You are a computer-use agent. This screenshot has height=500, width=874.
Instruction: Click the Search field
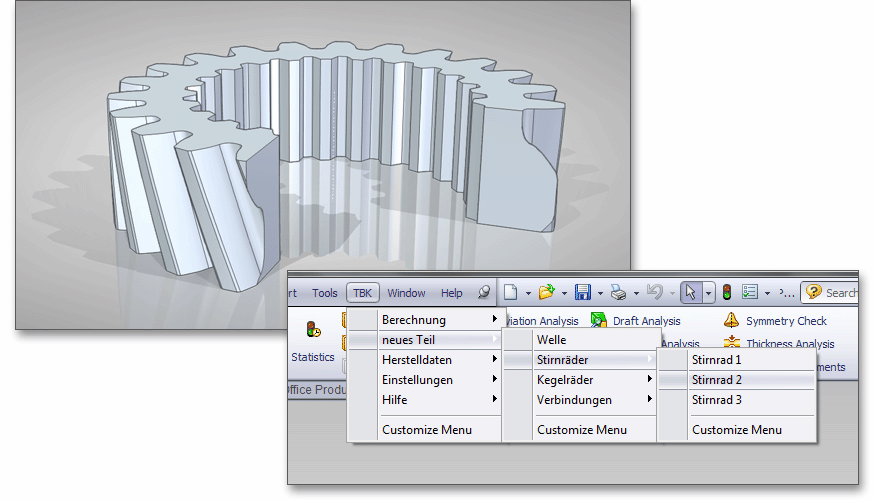point(840,293)
